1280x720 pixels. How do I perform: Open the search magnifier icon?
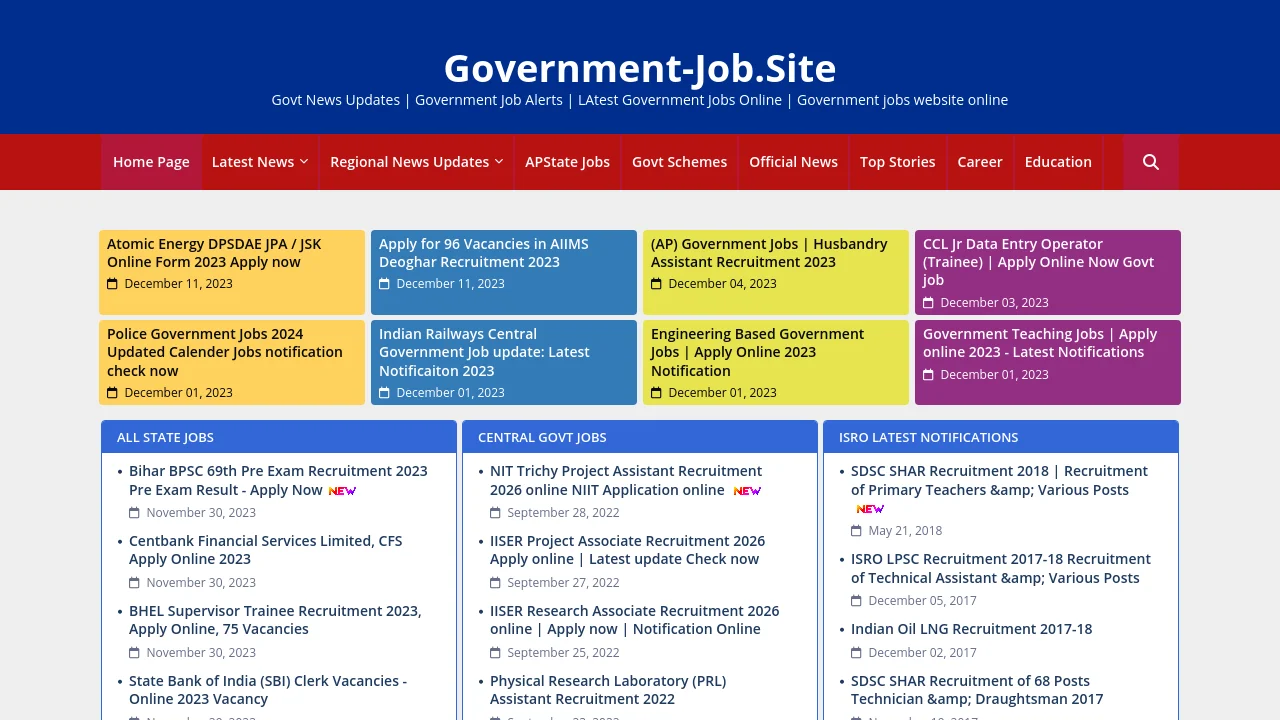1150,162
